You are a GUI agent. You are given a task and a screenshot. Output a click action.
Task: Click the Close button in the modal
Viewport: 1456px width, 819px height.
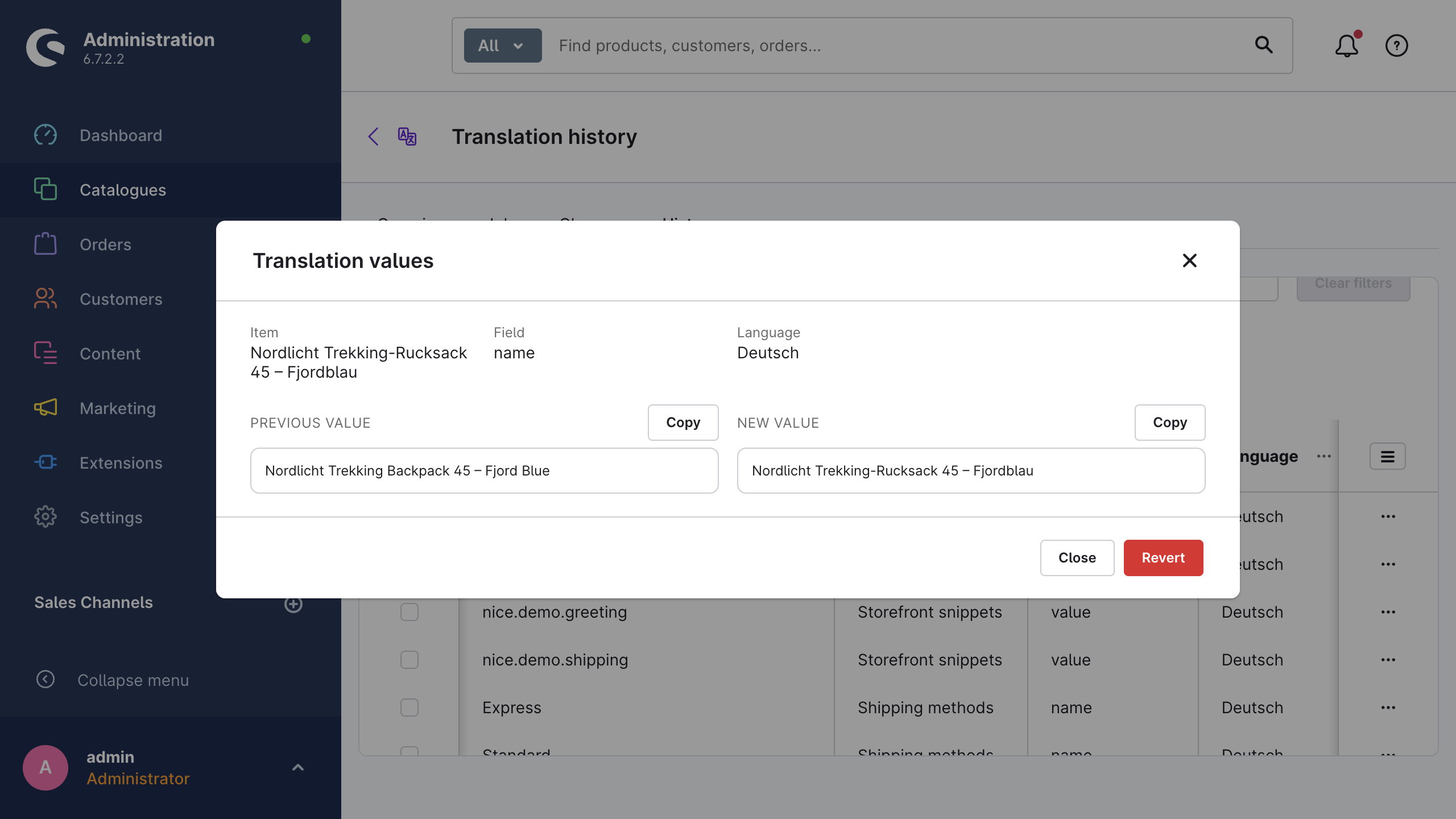coord(1077,558)
